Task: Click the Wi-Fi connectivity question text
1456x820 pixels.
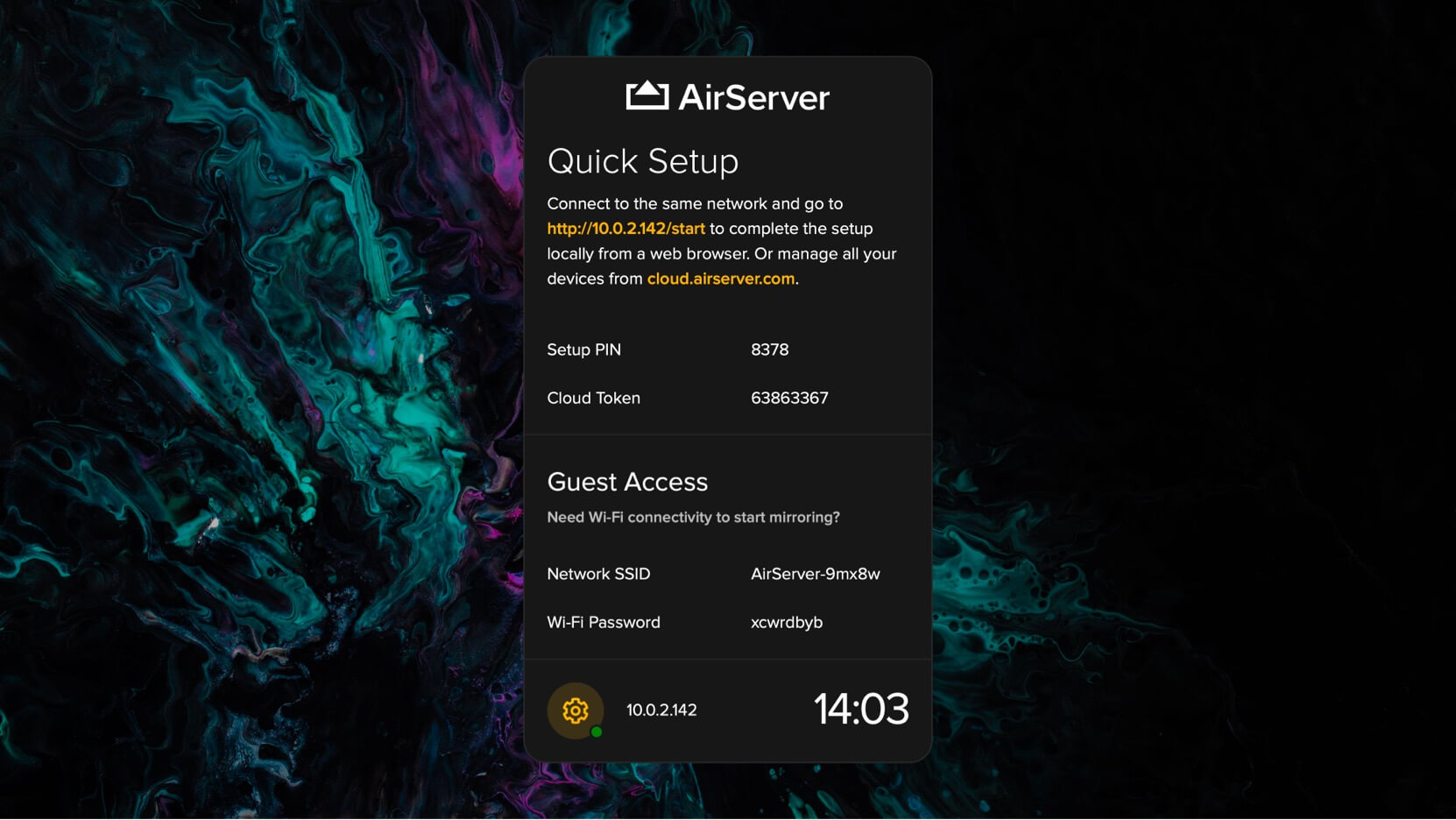Action: click(x=693, y=518)
